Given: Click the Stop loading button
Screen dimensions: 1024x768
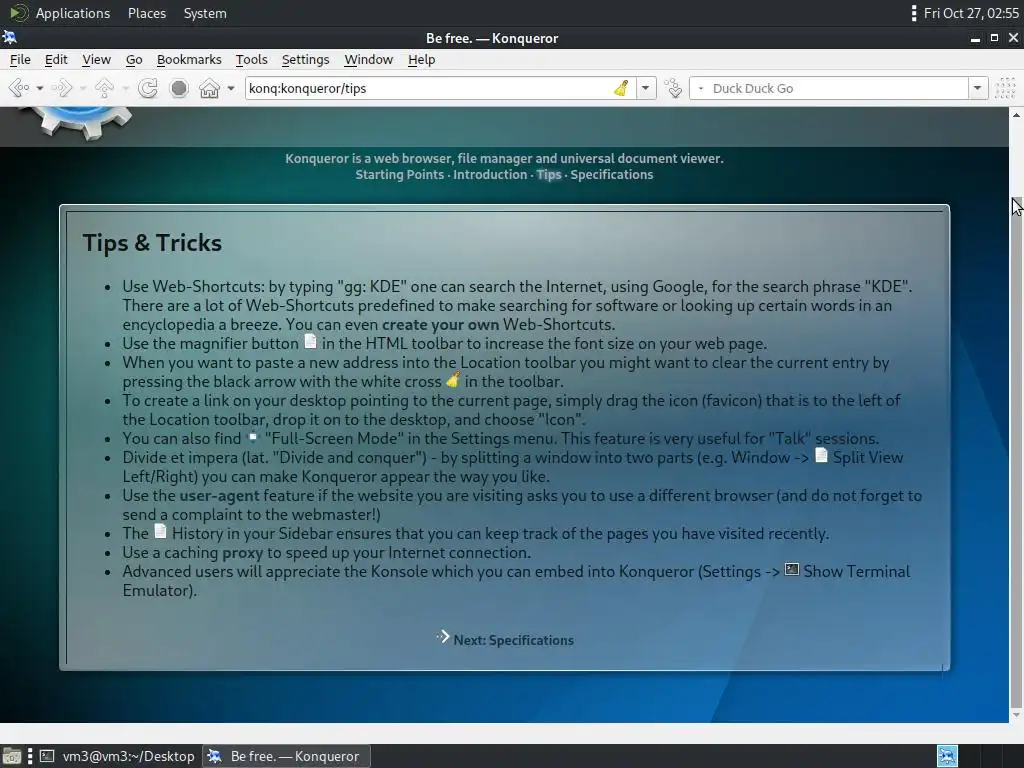Looking at the screenshot, I should click(179, 88).
